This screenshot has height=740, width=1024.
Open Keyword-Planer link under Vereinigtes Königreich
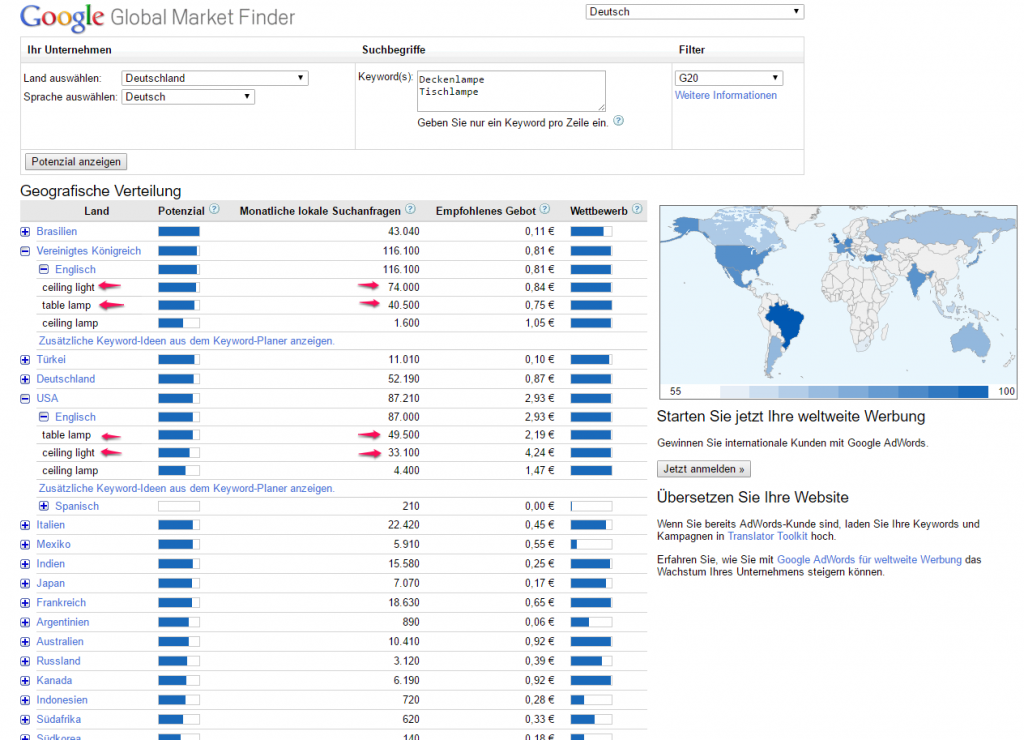point(186,341)
